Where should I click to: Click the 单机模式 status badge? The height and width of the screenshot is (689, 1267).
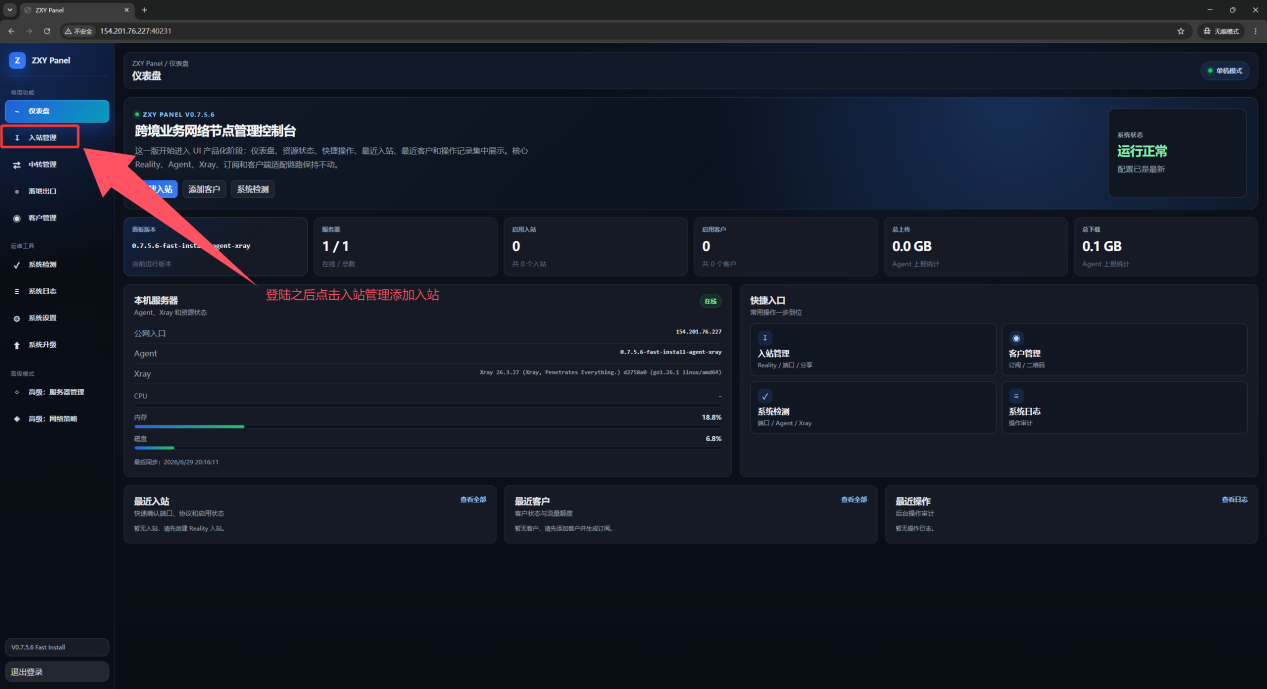1225,71
